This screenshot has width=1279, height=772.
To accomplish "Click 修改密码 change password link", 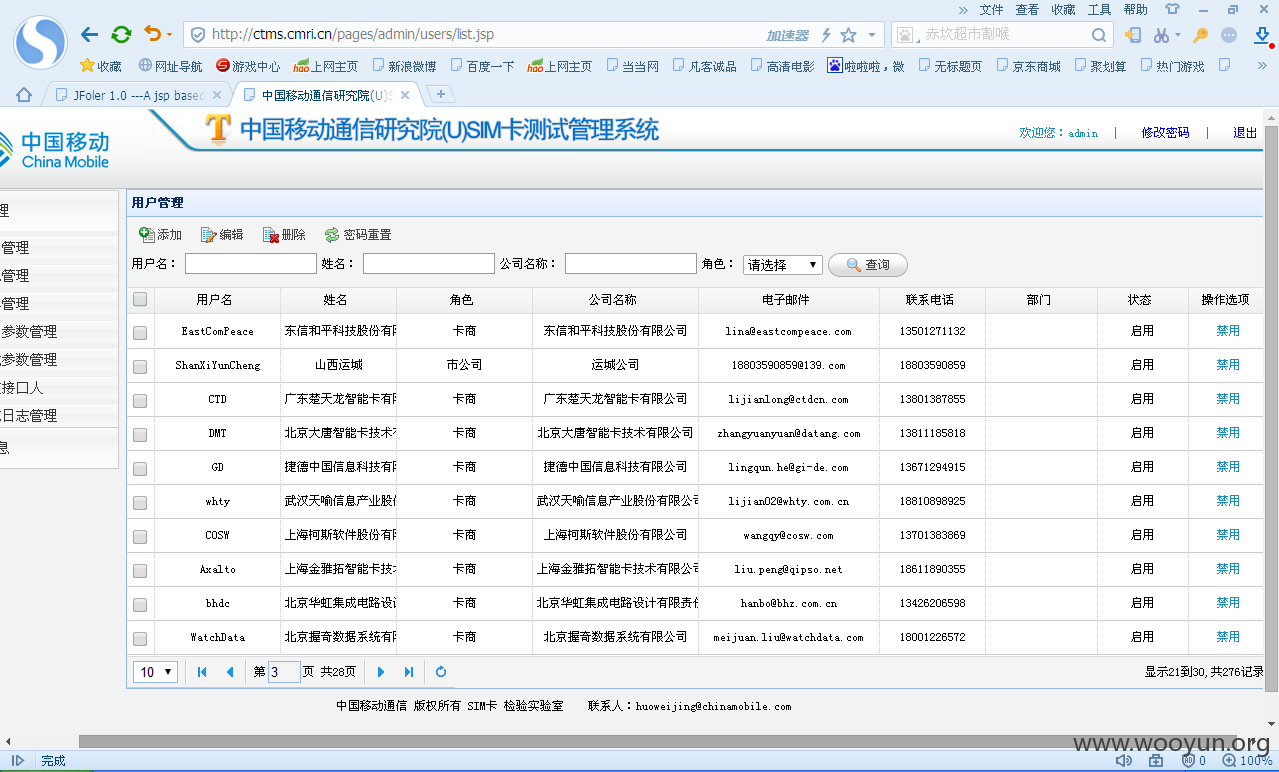I will point(1165,132).
